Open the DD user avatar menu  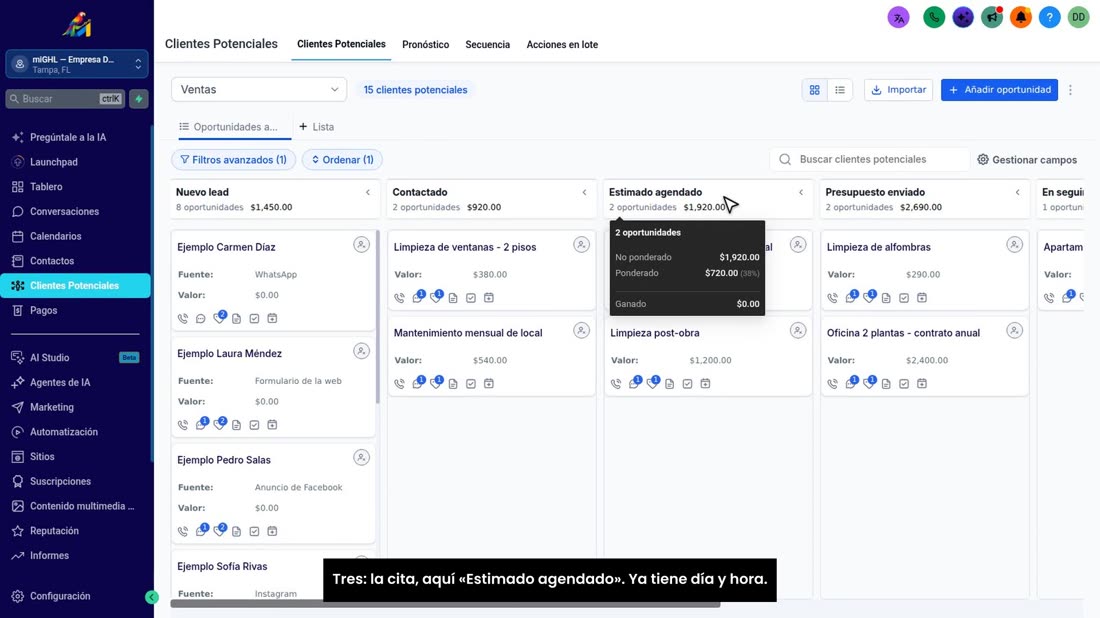pos(1078,18)
